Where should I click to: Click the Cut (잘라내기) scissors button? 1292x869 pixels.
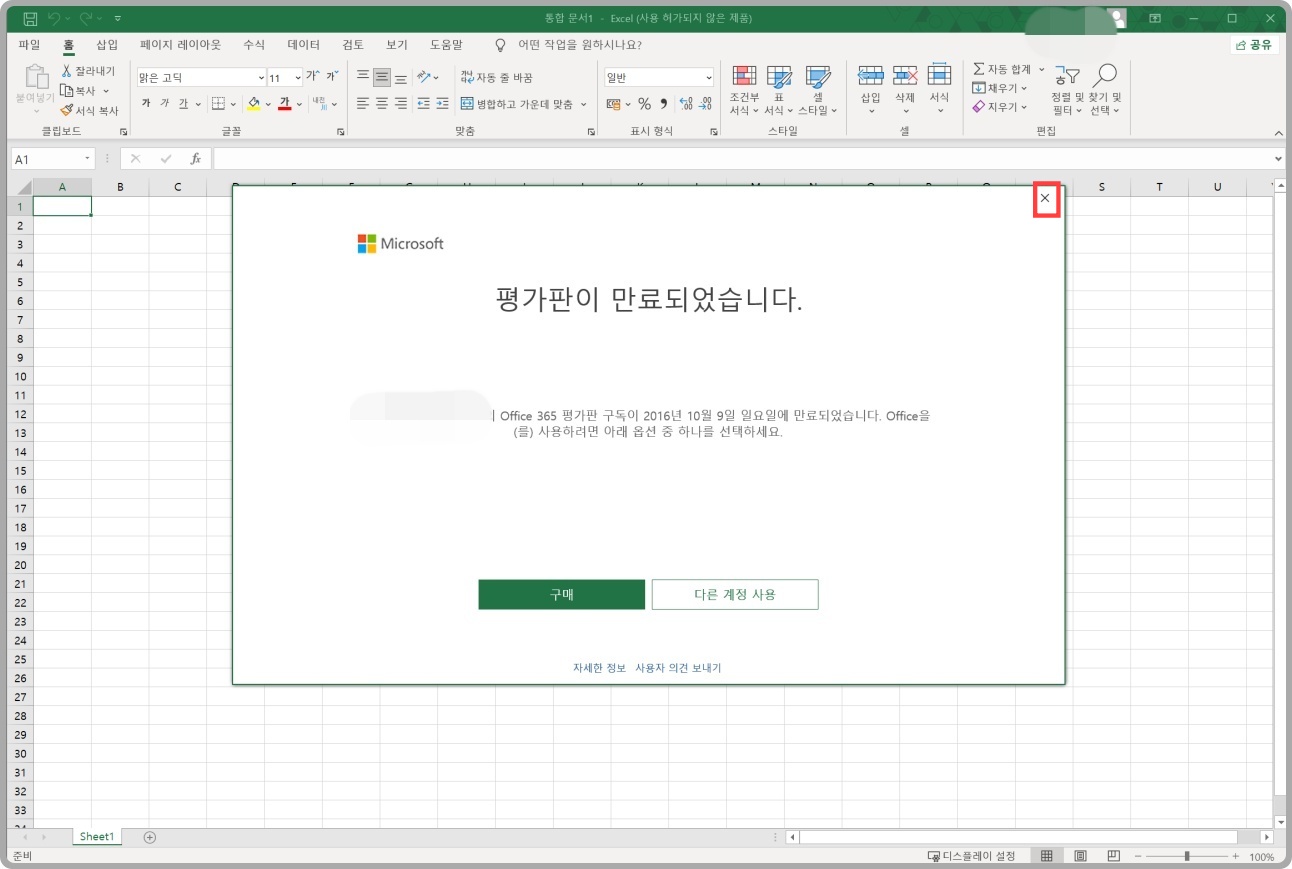click(87, 71)
